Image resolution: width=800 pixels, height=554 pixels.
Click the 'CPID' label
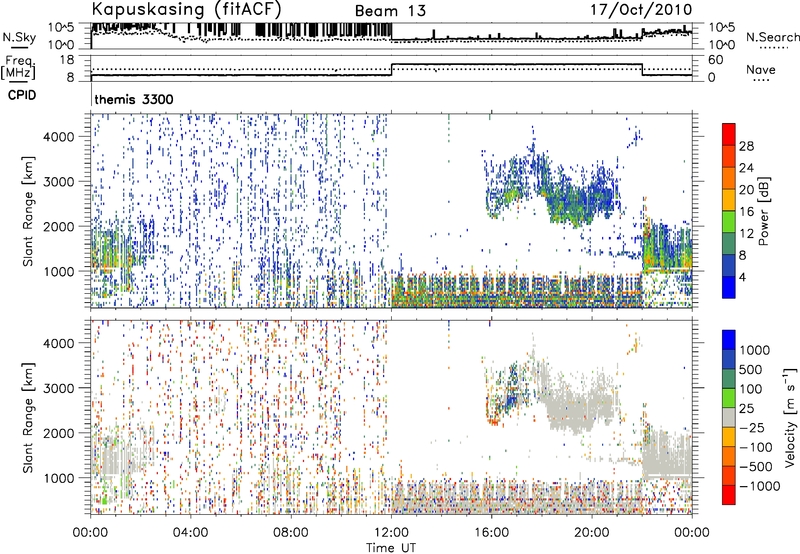click(22, 95)
